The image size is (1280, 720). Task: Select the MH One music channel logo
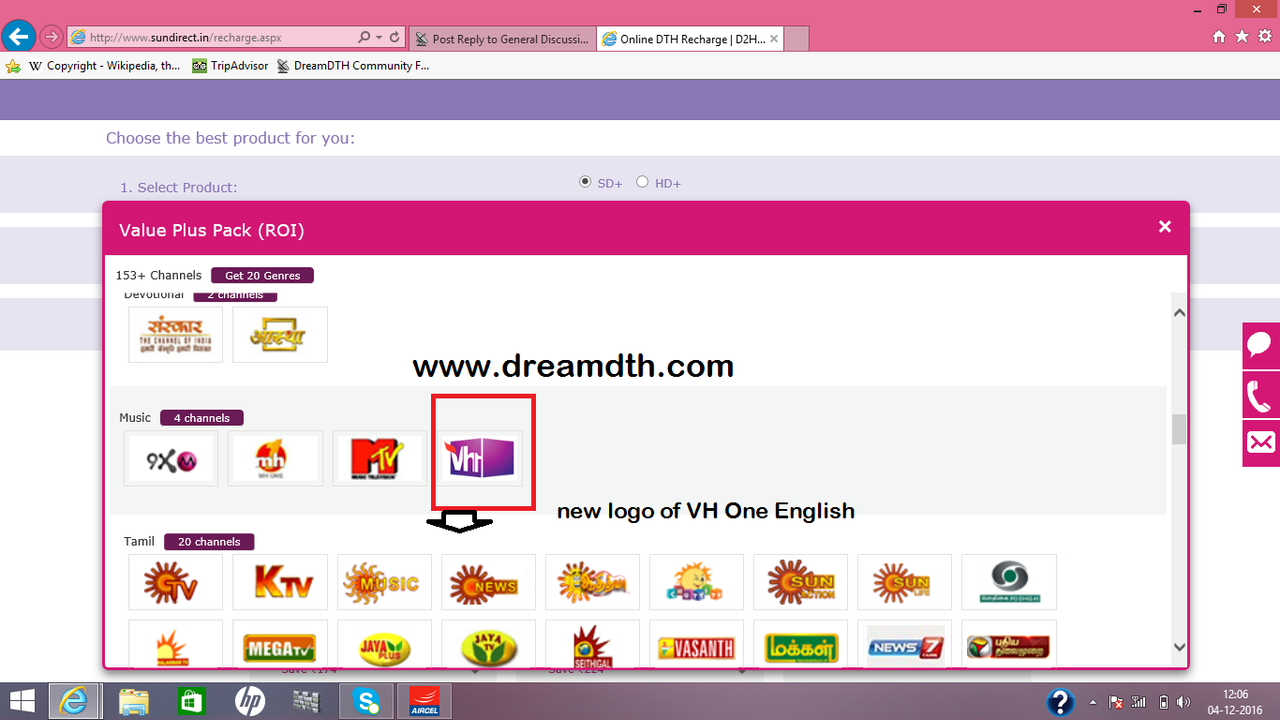[275, 458]
